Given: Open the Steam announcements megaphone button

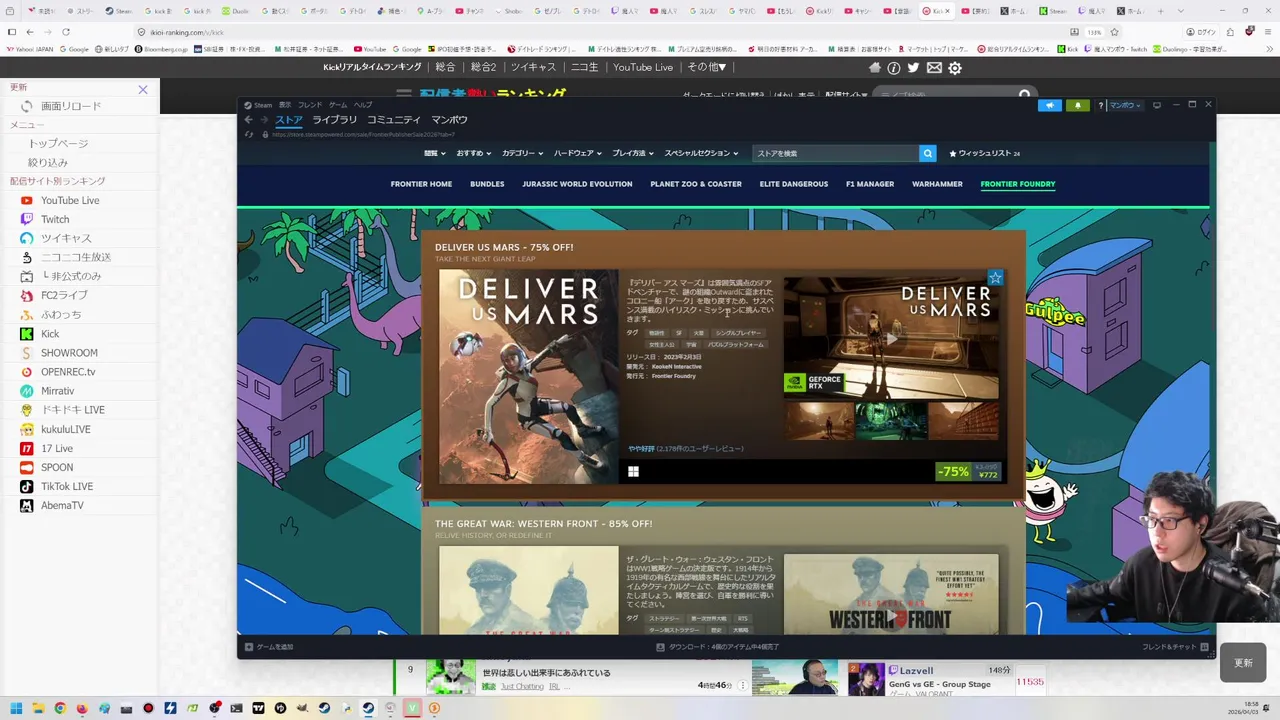Looking at the screenshot, I should 1050,105.
